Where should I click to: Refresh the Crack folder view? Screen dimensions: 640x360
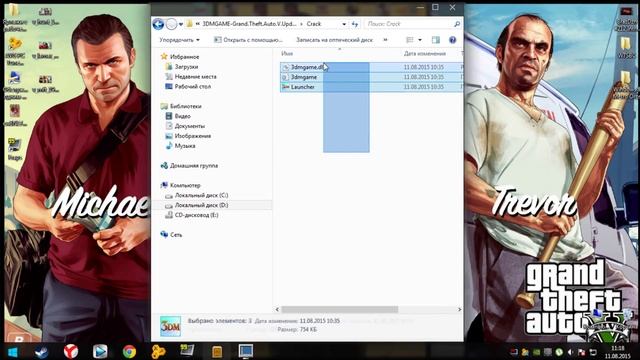coord(355,24)
